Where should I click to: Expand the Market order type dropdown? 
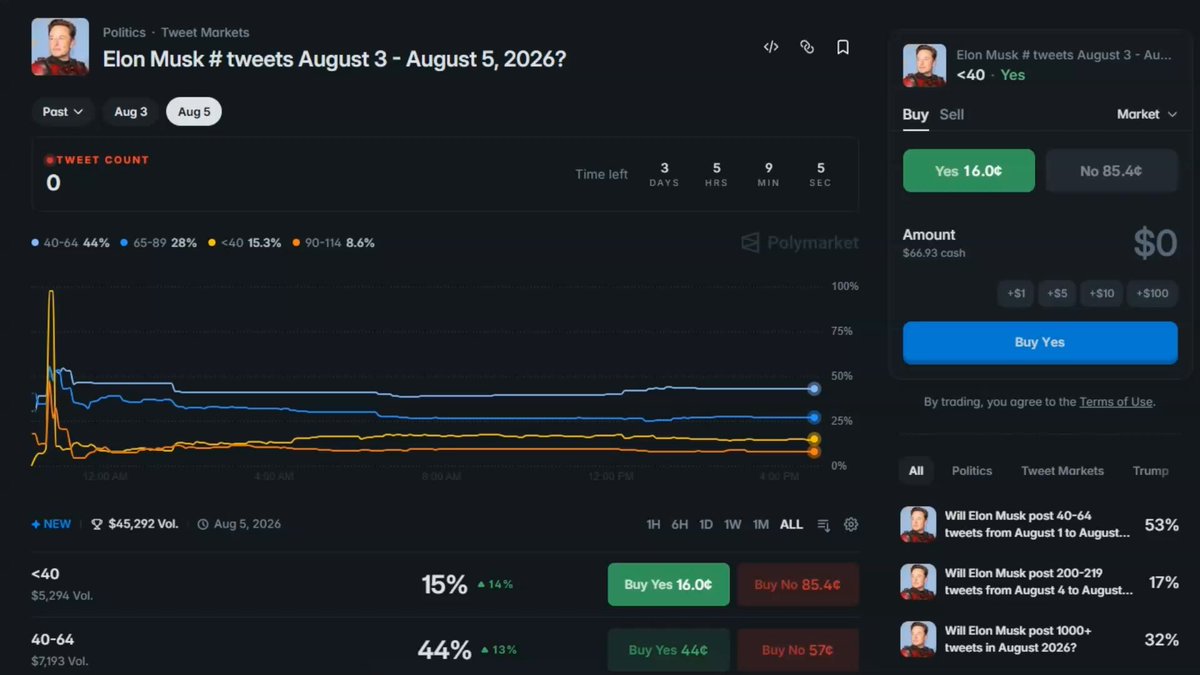click(x=1147, y=114)
